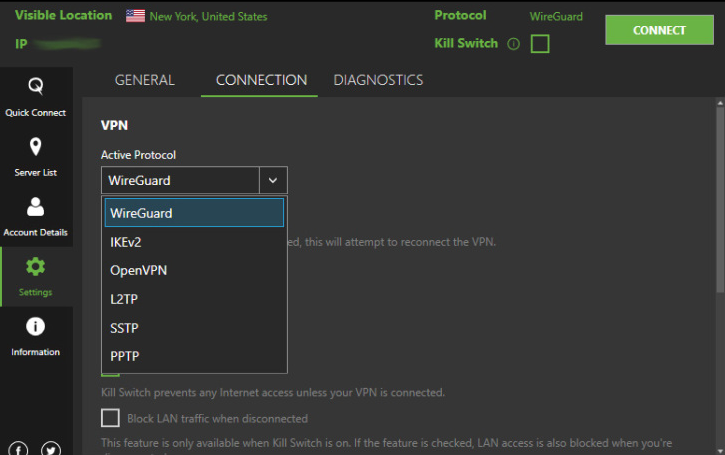
Task: Click the scrollbar down arrow
Action: [x=720, y=450]
